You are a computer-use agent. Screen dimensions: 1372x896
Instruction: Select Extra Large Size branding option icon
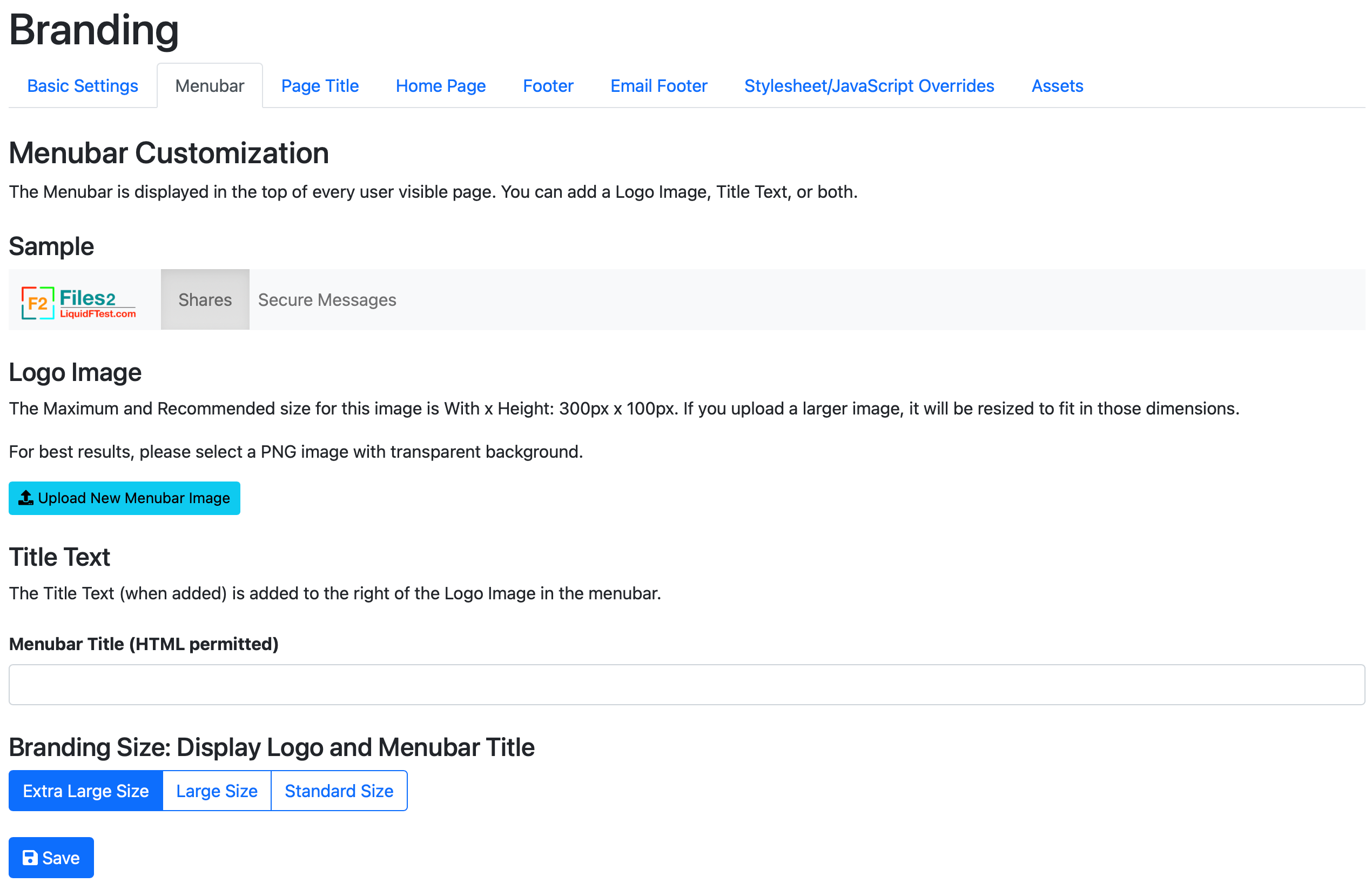click(x=87, y=791)
